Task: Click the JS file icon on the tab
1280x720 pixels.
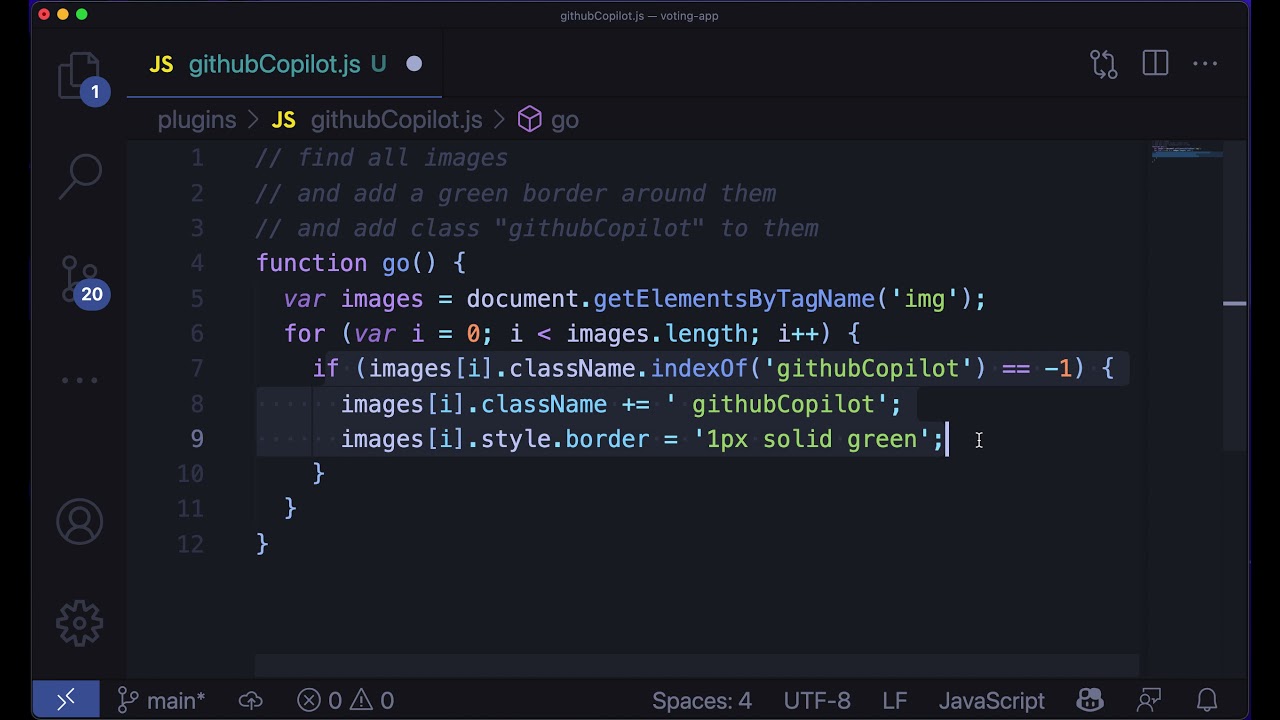Action: point(161,64)
